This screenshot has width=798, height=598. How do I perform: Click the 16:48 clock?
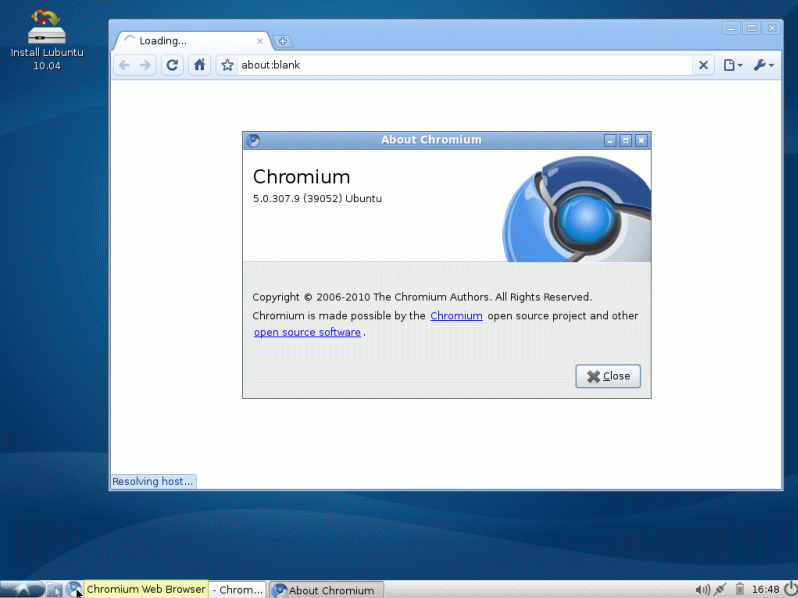tap(765, 589)
